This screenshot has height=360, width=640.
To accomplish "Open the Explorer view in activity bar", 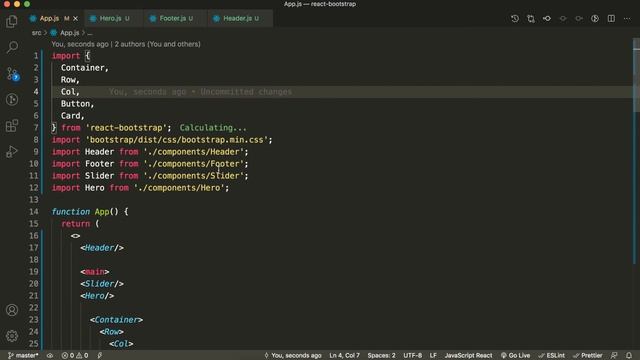I will click(12, 21).
